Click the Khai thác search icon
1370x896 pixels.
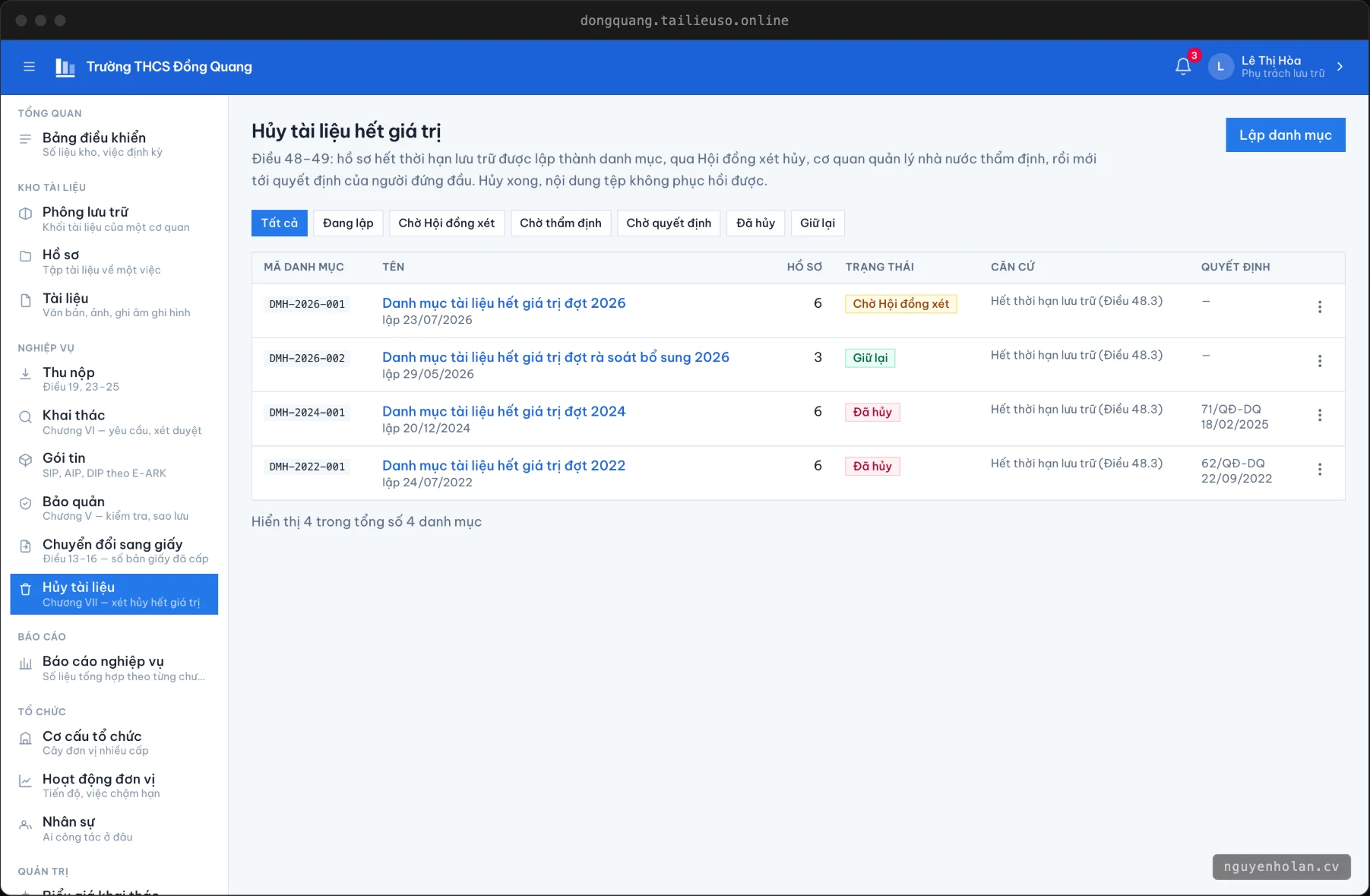click(x=26, y=416)
